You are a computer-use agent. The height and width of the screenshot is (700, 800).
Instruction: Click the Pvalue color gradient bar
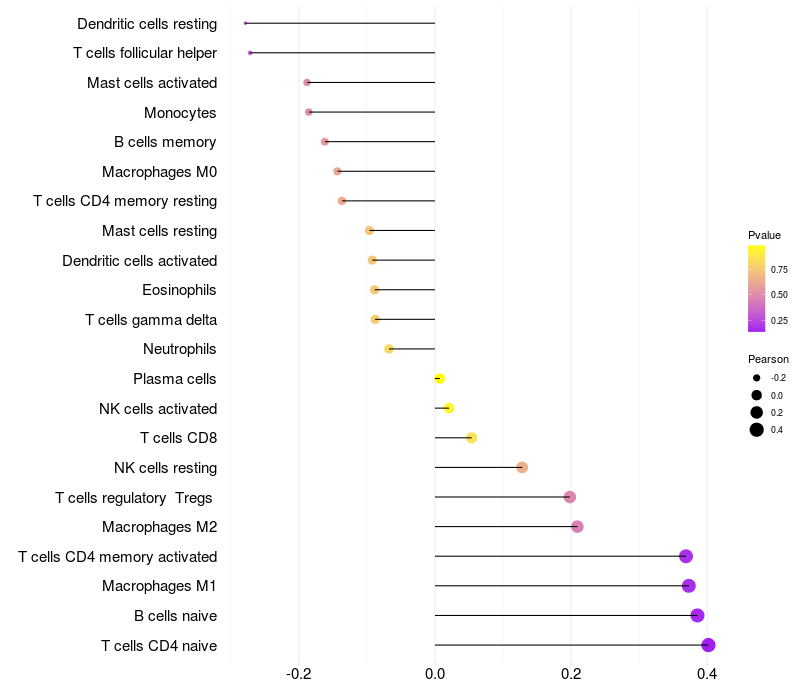pos(756,288)
